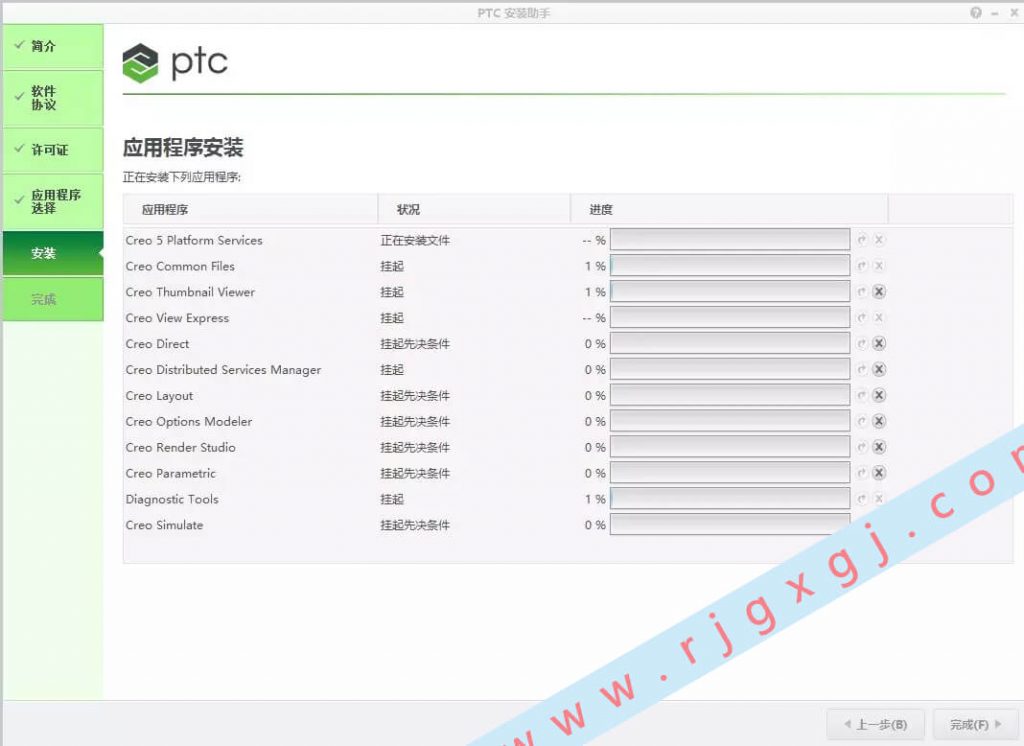Screen dimensions: 1024x746
Task: Select the Creo Layout row name
Action: click(159, 396)
